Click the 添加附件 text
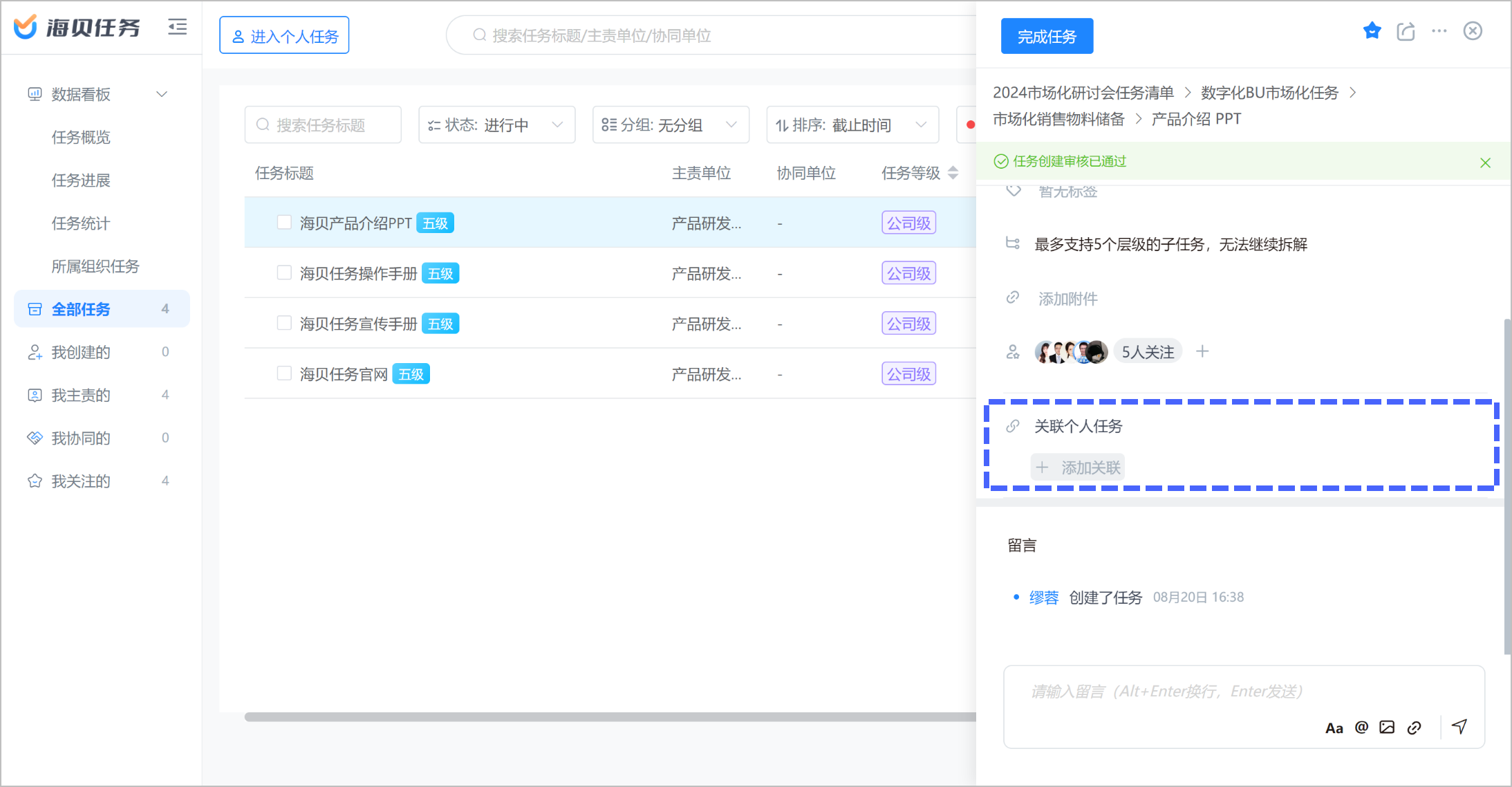This screenshot has height=787, width=1512. pos(1067,299)
